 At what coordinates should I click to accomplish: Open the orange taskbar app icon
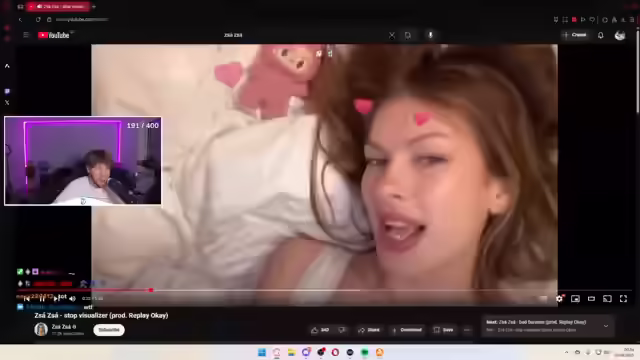380,352
